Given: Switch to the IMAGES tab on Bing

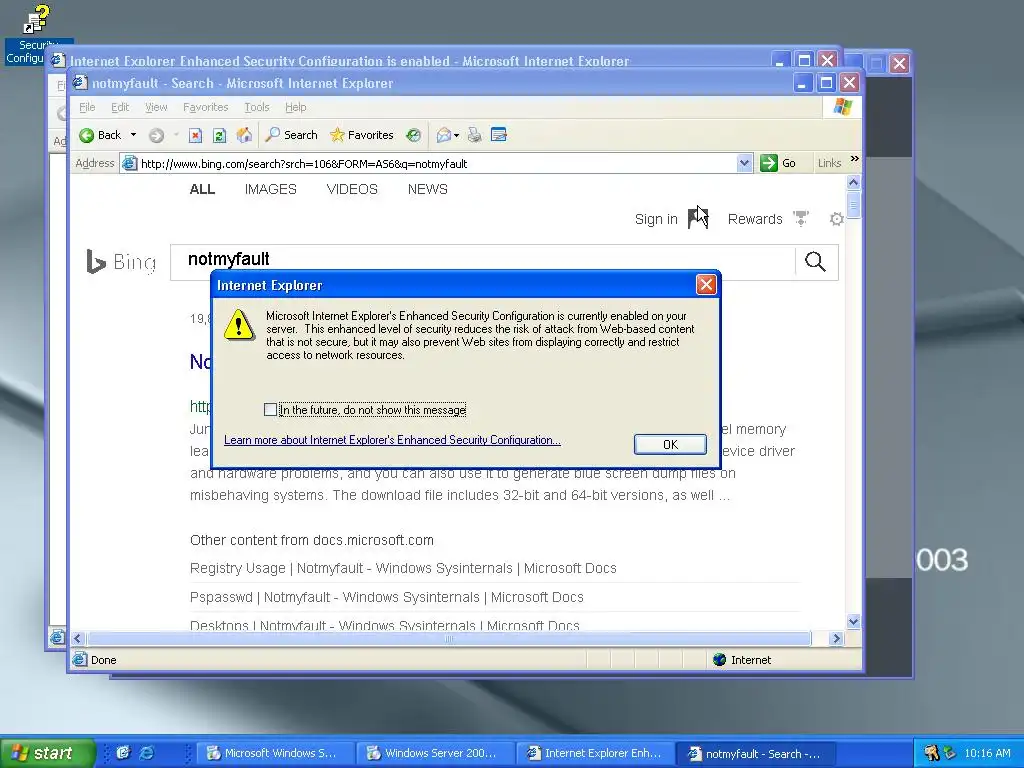Looking at the screenshot, I should point(270,189).
